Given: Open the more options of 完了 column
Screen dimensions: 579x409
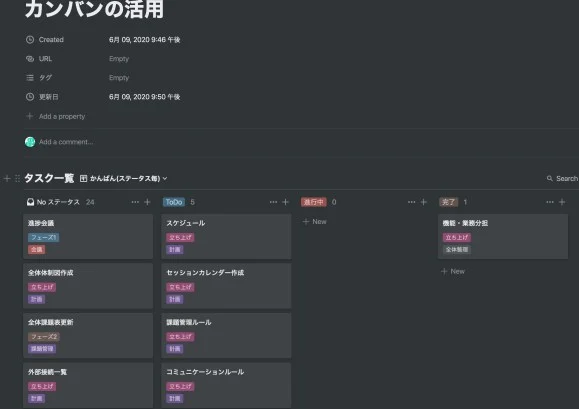Looking at the screenshot, I should coord(550,202).
